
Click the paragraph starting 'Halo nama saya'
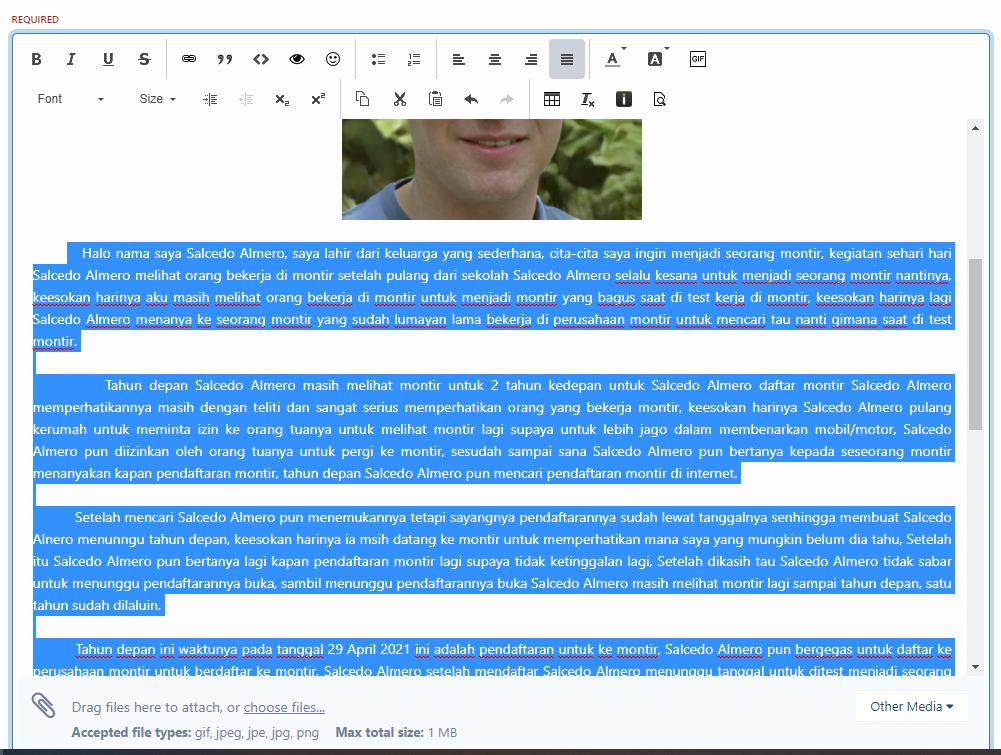(492, 297)
